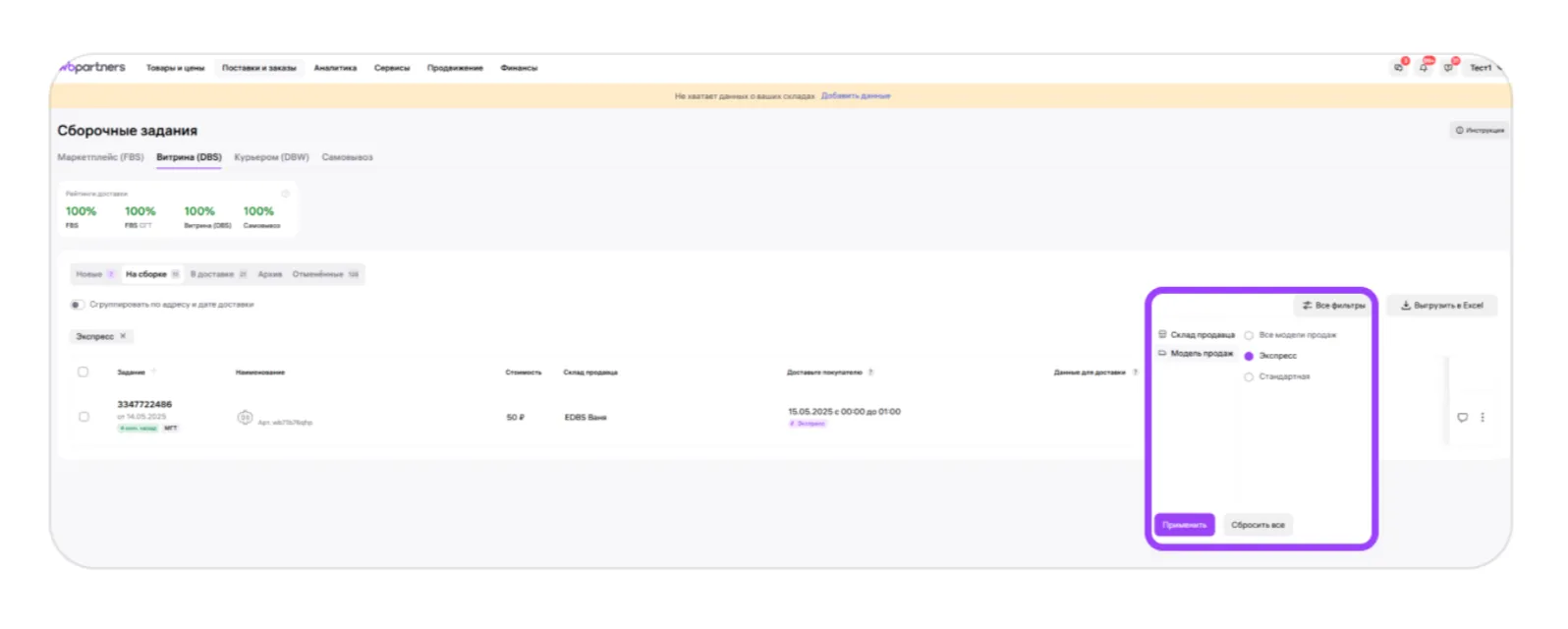Select the Стандартная sales model radio
This screenshot has width=1568, height=629.
click(x=1249, y=377)
